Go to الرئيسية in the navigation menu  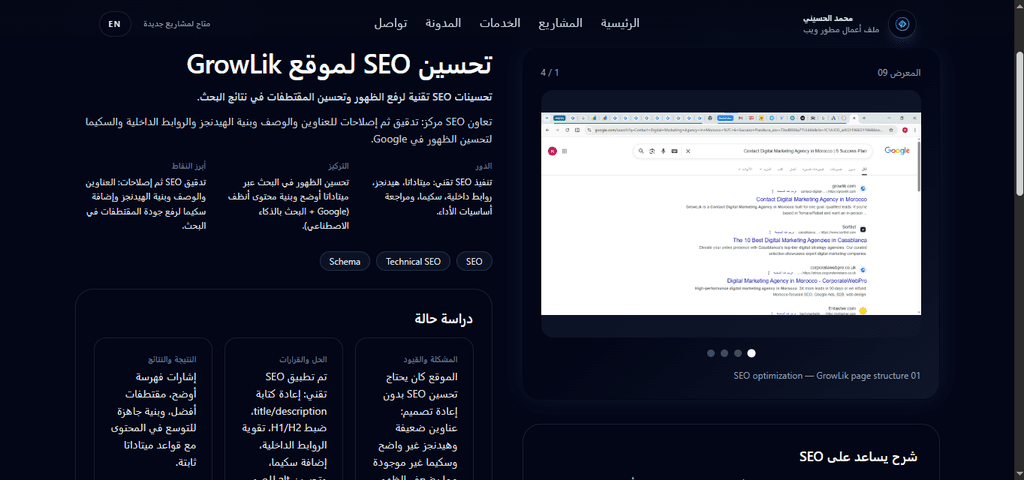(x=620, y=23)
